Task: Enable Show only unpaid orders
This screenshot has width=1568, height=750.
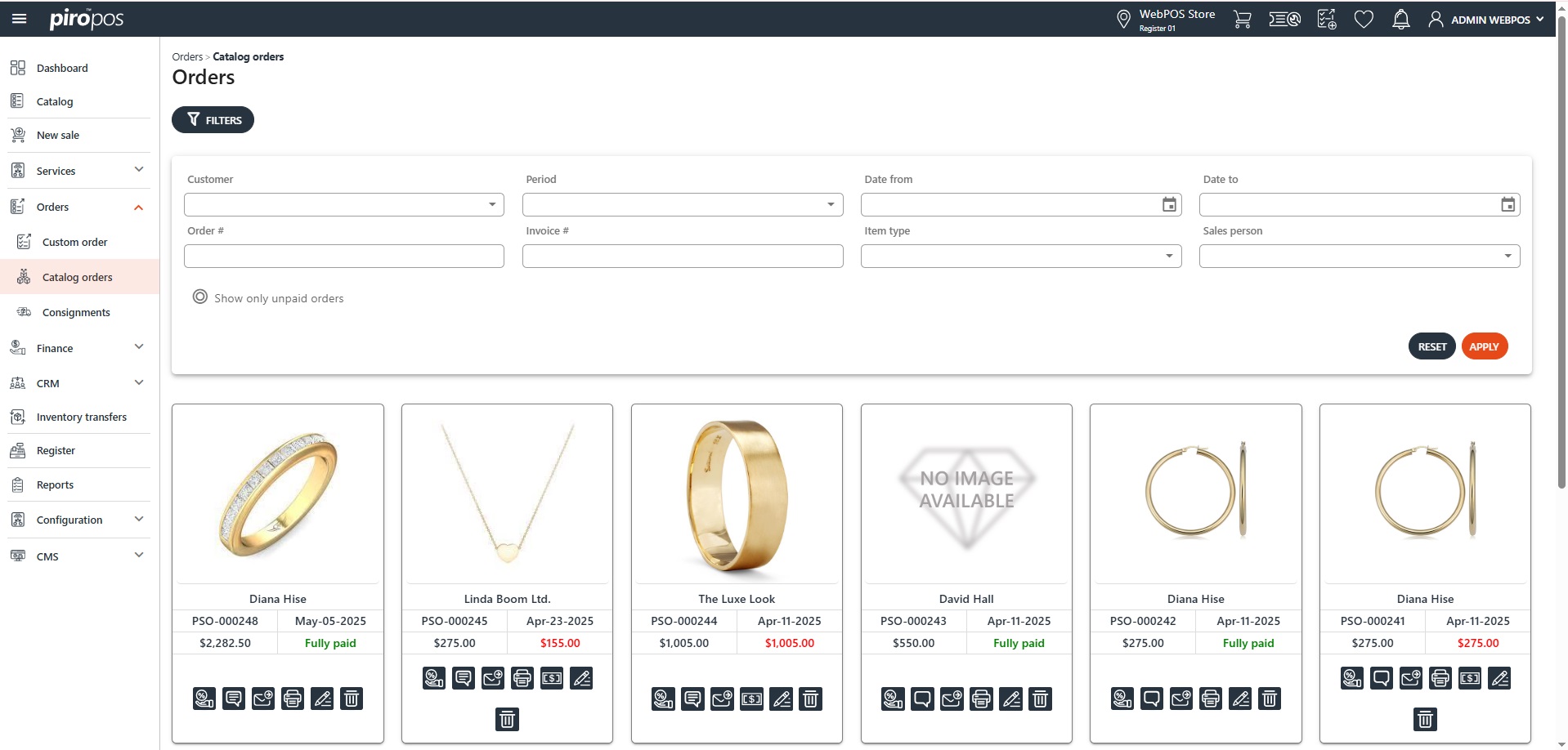Action: (x=200, y=297)
